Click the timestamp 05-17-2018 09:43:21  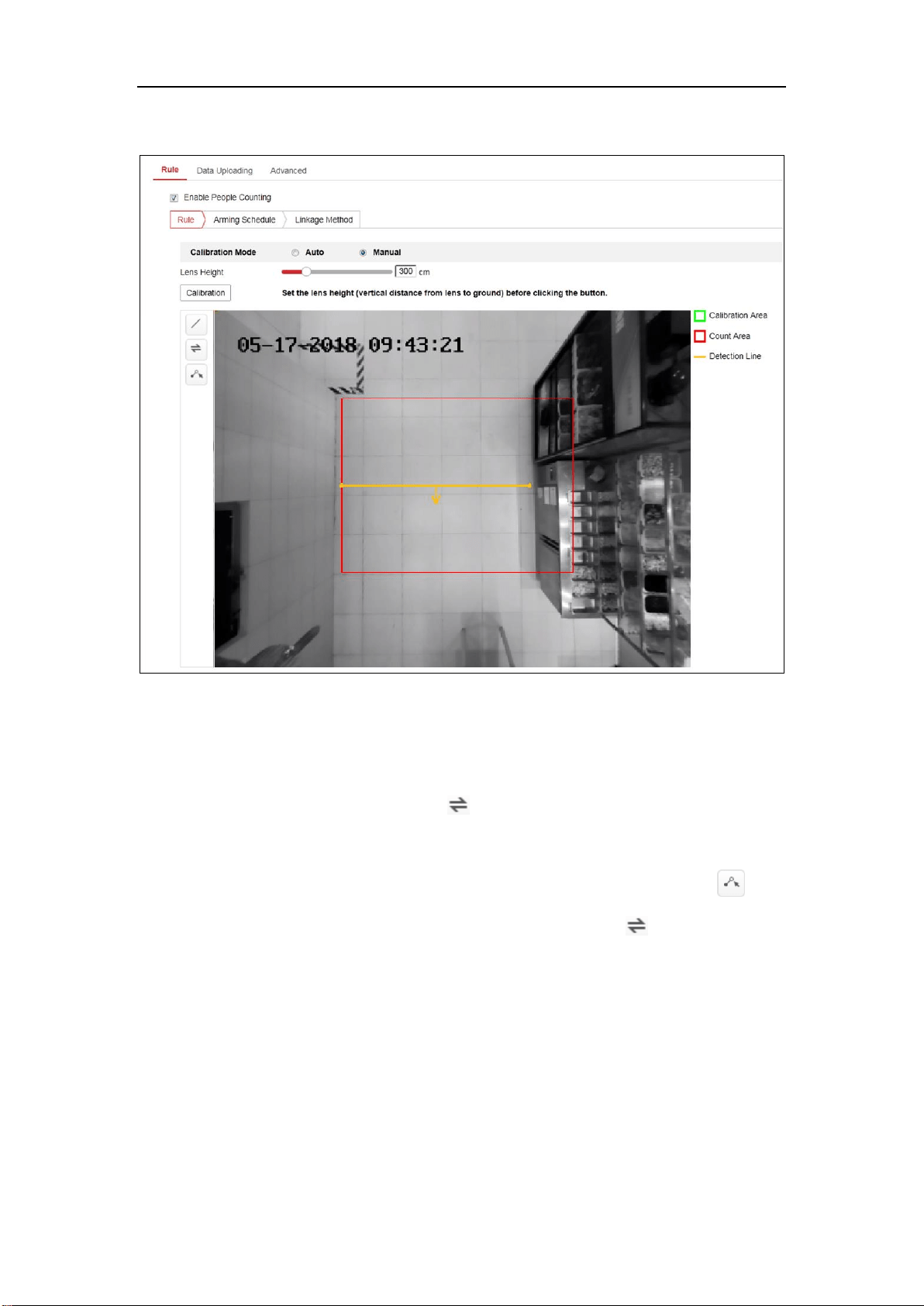[350, 346]
